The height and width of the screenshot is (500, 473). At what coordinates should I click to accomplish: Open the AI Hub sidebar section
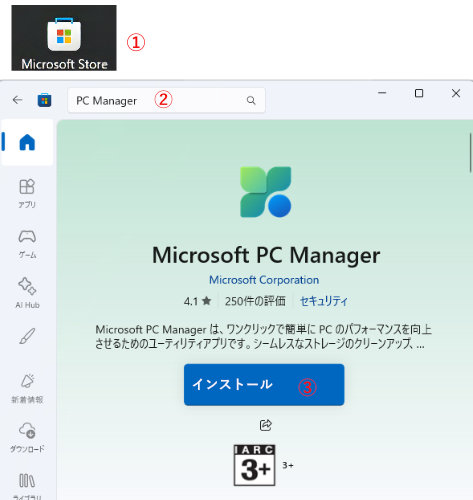(x=27, y=293)
